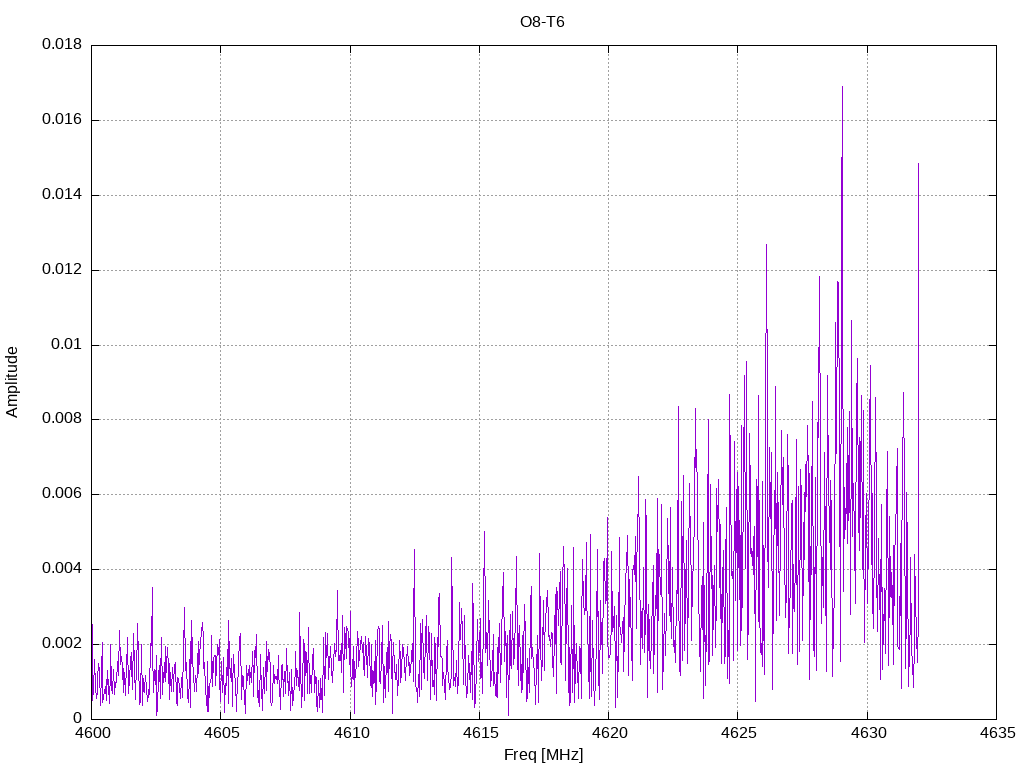The height and width of the screenshot is (768, 1024).
Task: Click the Freq [MHz] x-axis label
Action: click(543, 755)
